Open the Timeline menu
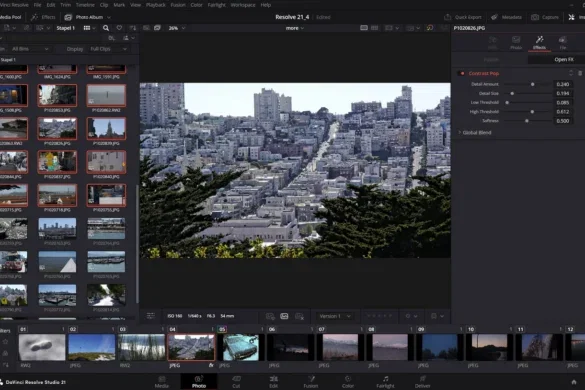 (x=85, y=5)
